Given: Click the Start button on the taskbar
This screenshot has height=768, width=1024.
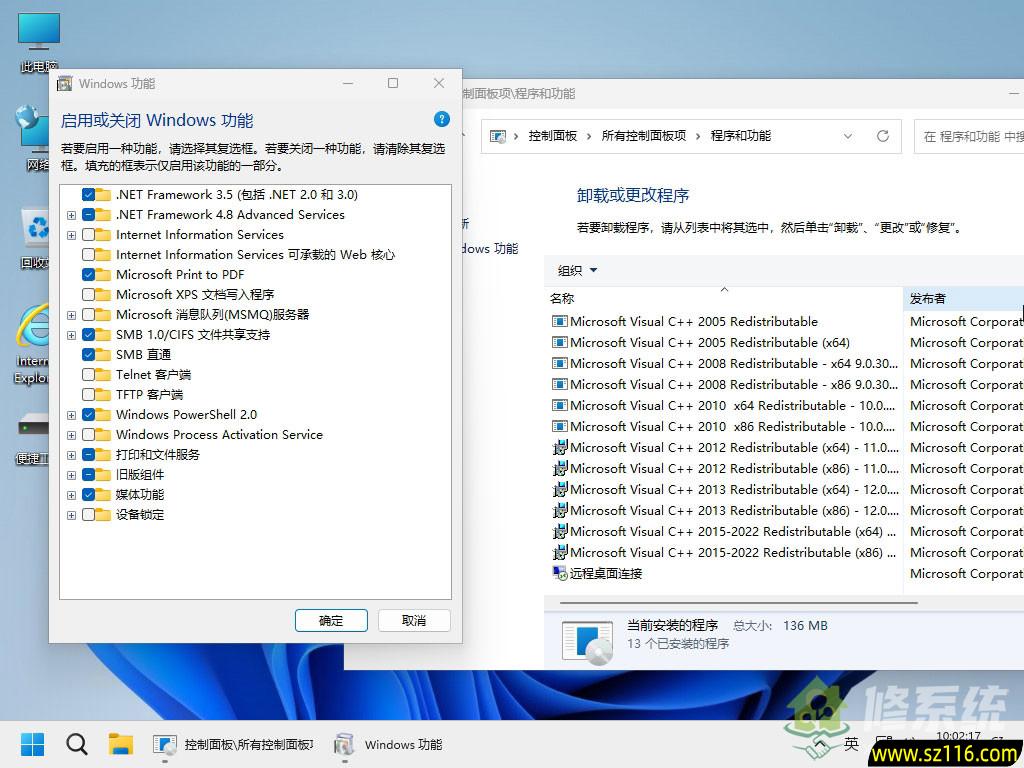Looking at the screenshot, I should [32, 744].
